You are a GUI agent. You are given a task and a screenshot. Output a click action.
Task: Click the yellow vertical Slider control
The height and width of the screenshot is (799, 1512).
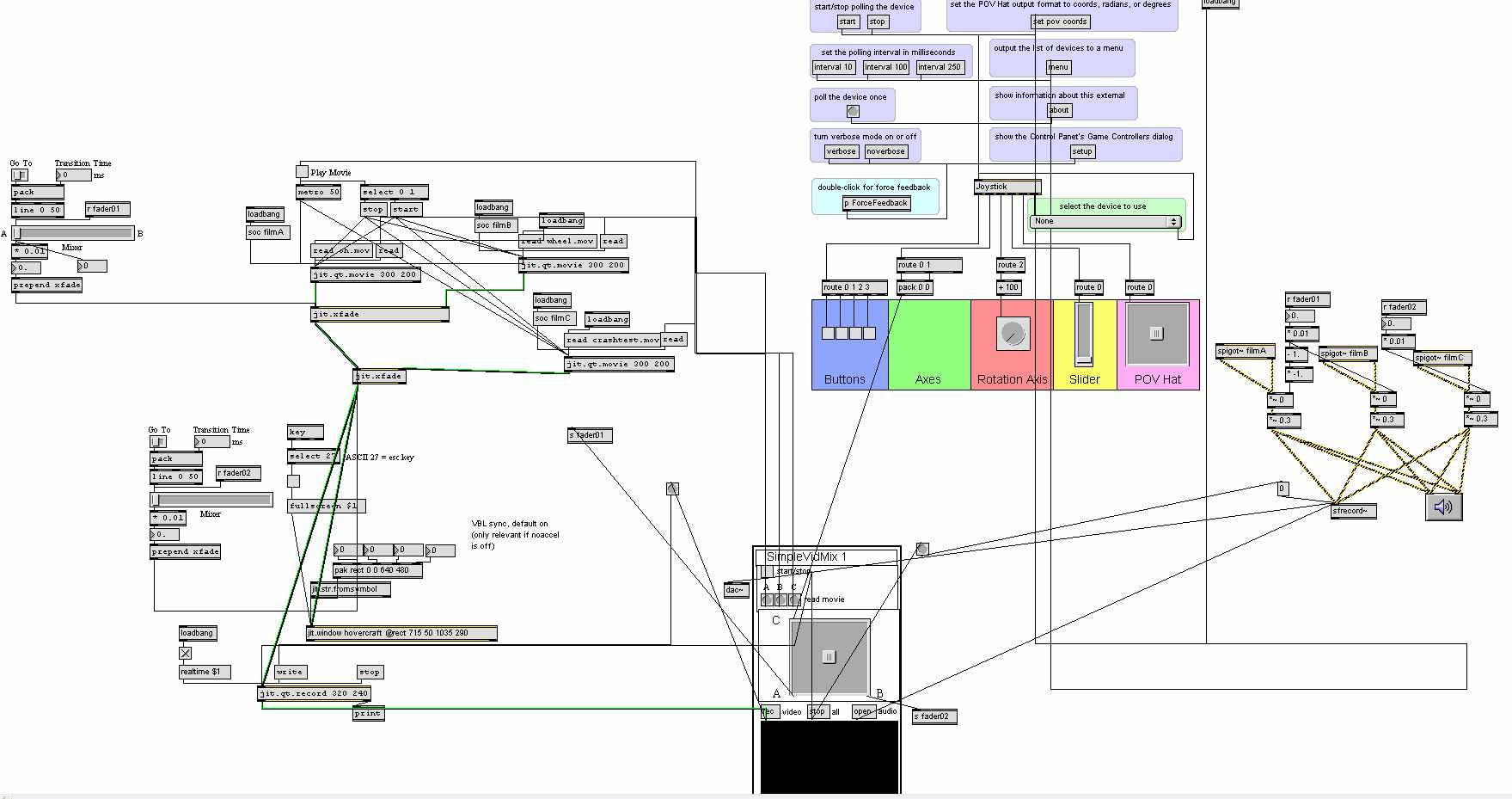tap(1084, 334)
